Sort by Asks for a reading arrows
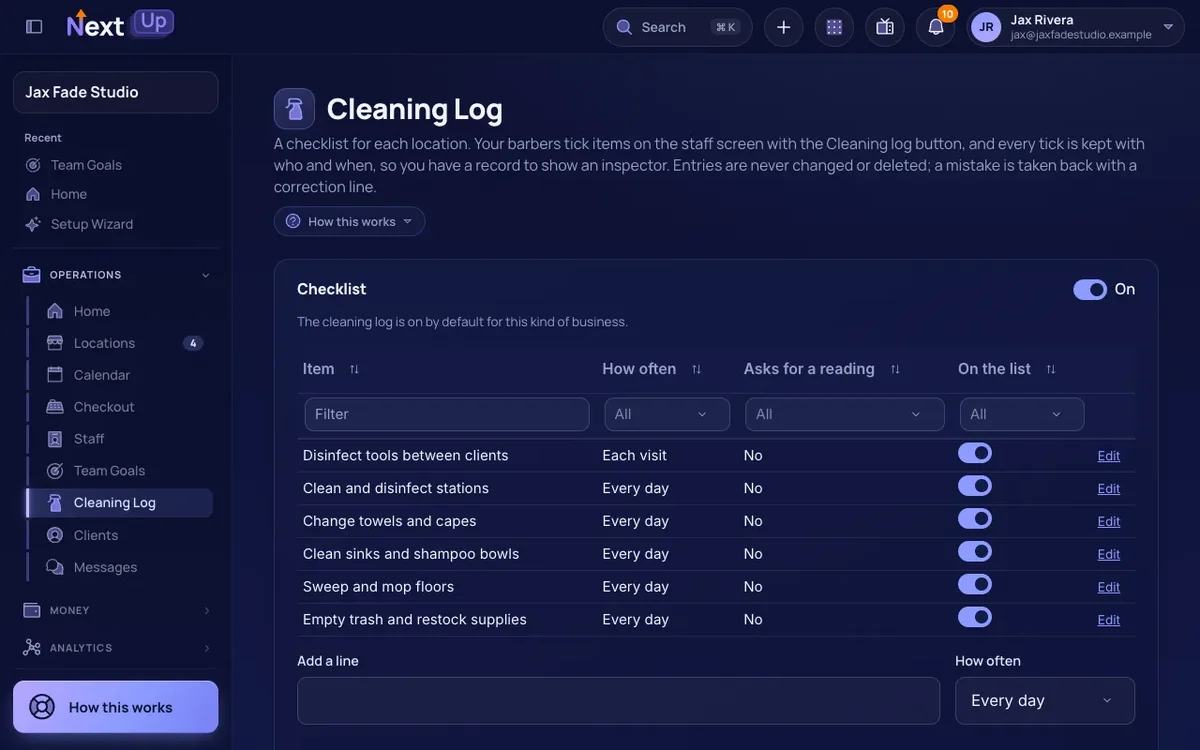Screen dimensions: 1200x750 coord(895,369)
